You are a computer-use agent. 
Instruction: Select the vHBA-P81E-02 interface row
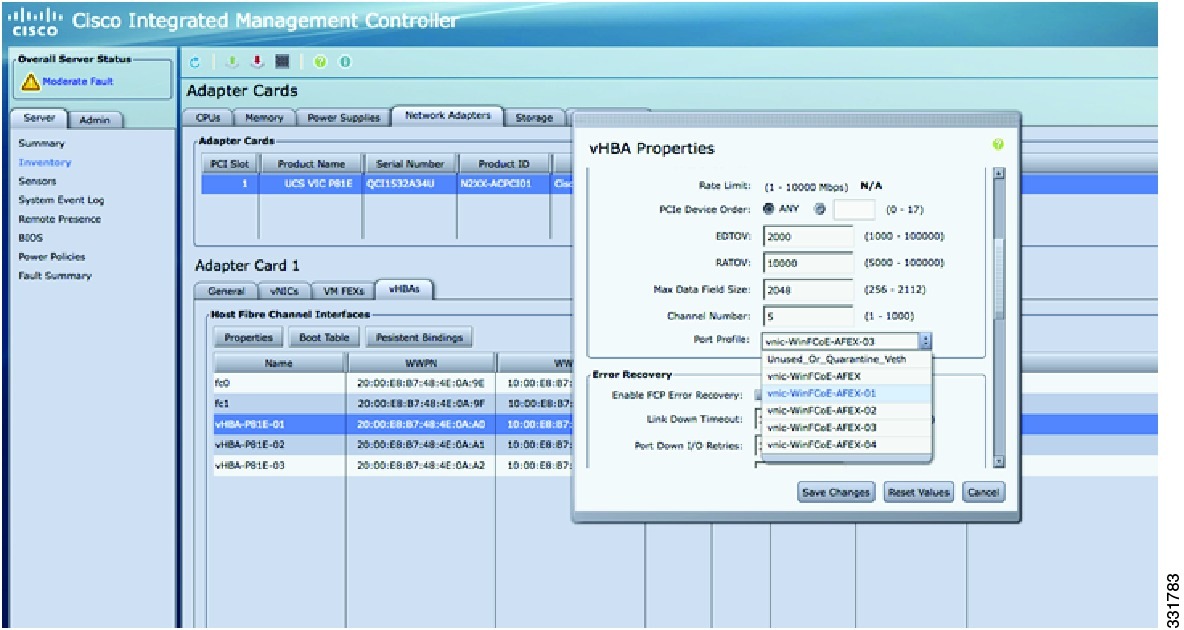[x=393, y=445]
